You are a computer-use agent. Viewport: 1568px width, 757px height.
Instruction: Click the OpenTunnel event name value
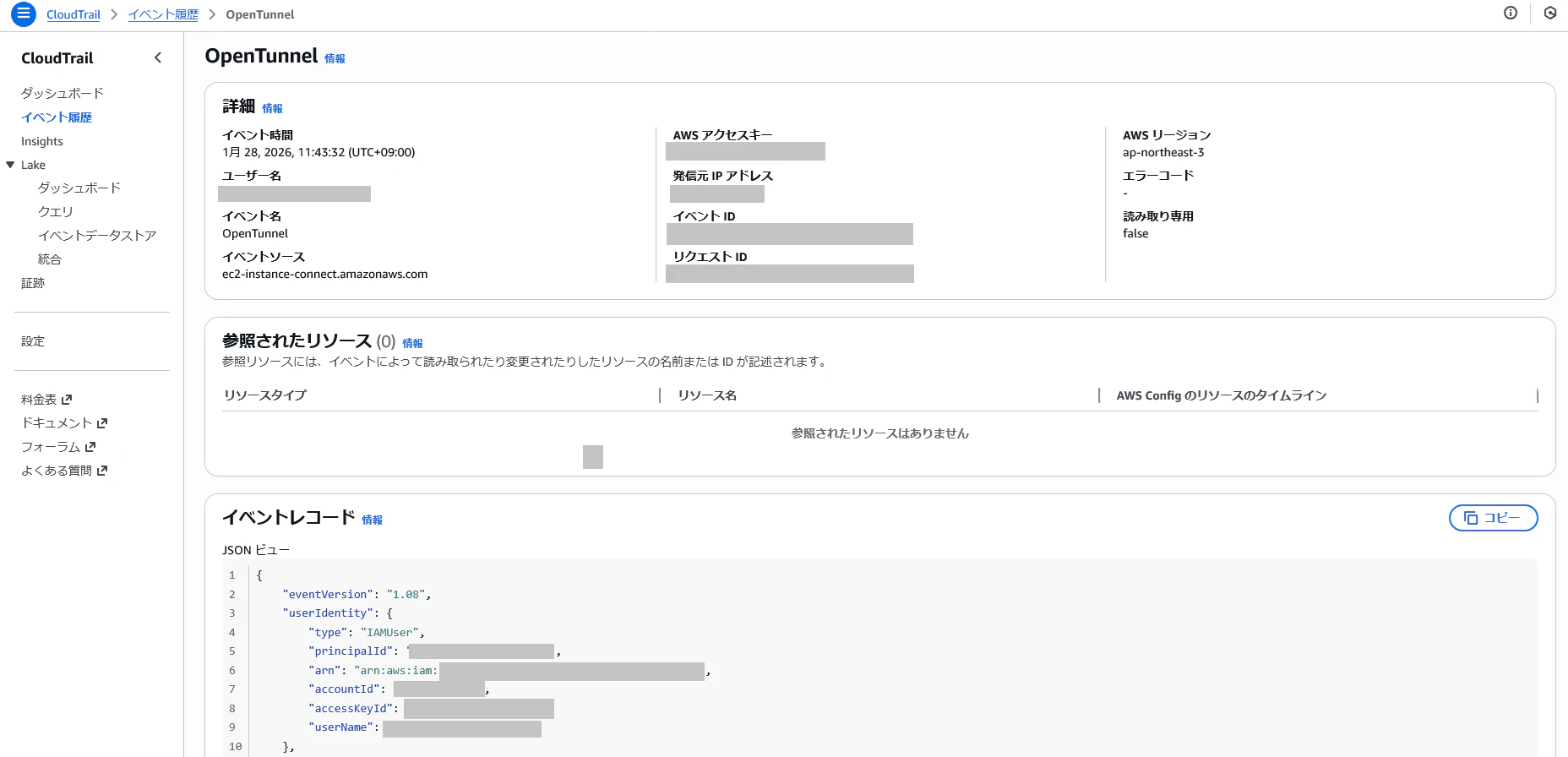coord(255,233)
